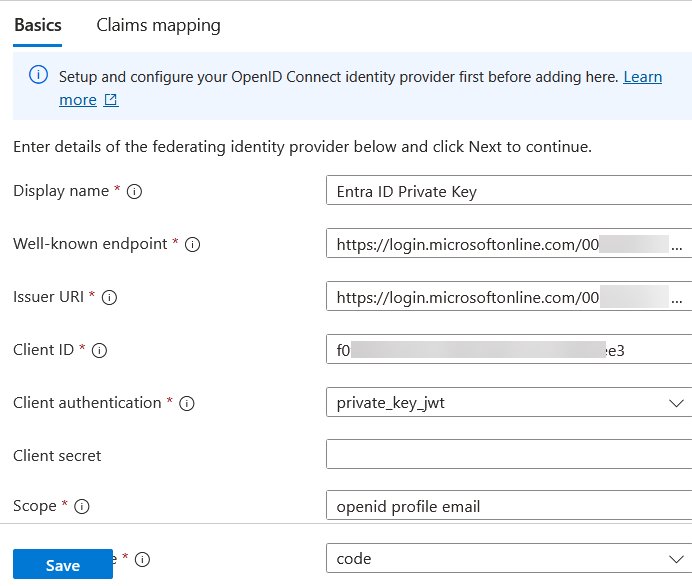Click the external-link icon after Learn more

(111, 100)
